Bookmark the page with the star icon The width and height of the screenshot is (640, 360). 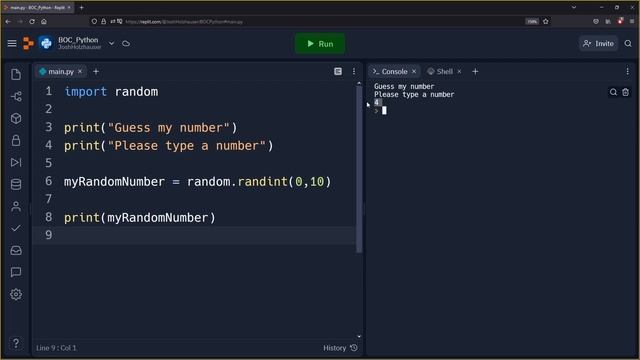546,21
